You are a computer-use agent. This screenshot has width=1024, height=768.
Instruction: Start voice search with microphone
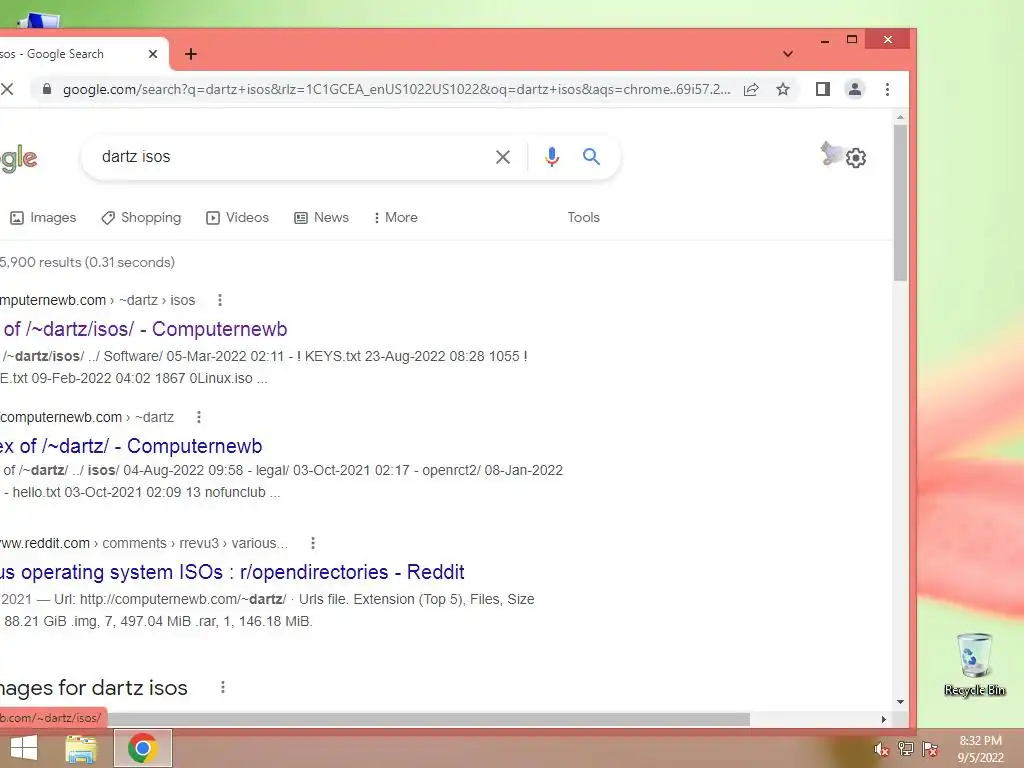tap(552, 157)
